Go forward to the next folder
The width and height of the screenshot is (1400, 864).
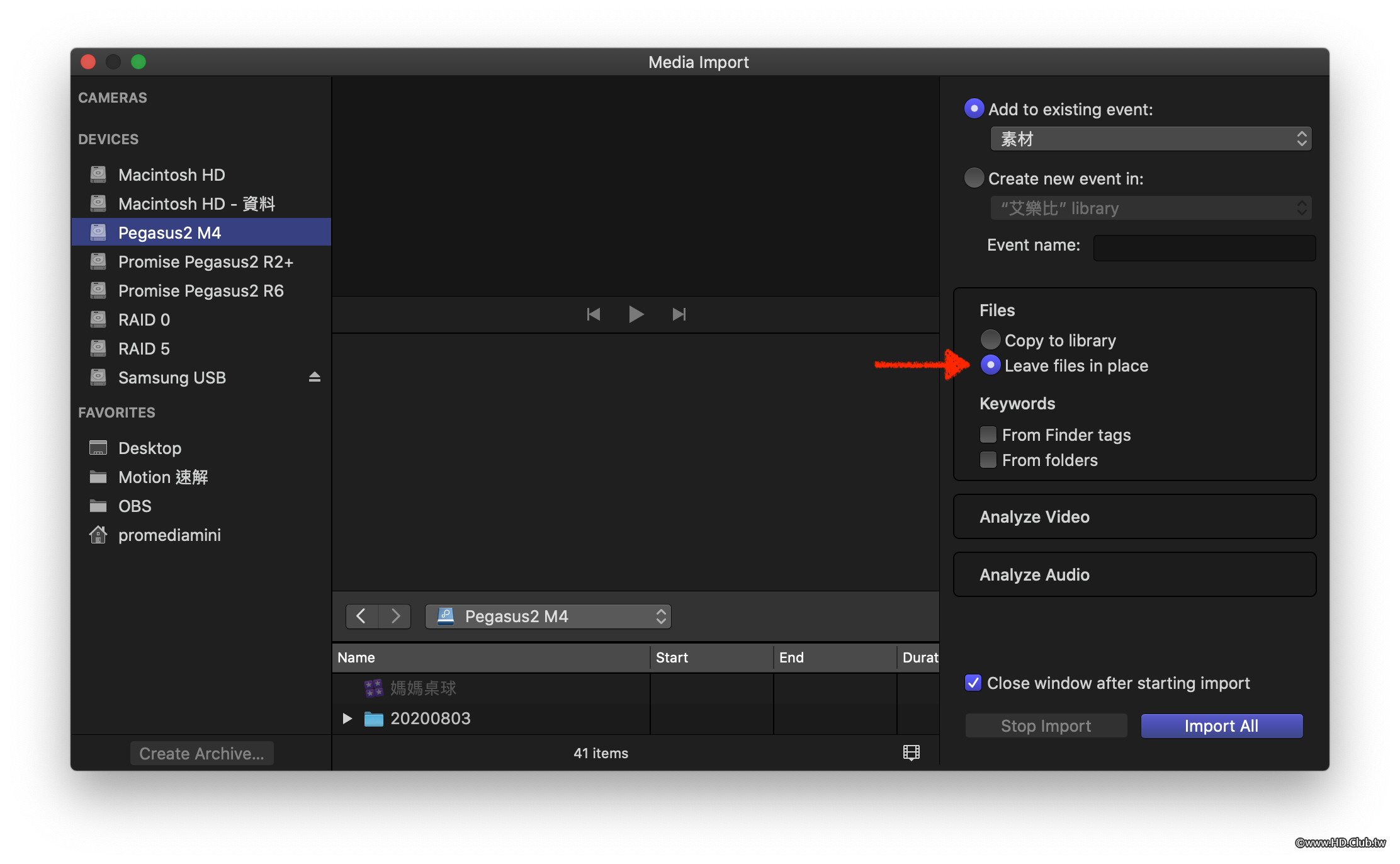pyautogui.click(x=395, y=616)
